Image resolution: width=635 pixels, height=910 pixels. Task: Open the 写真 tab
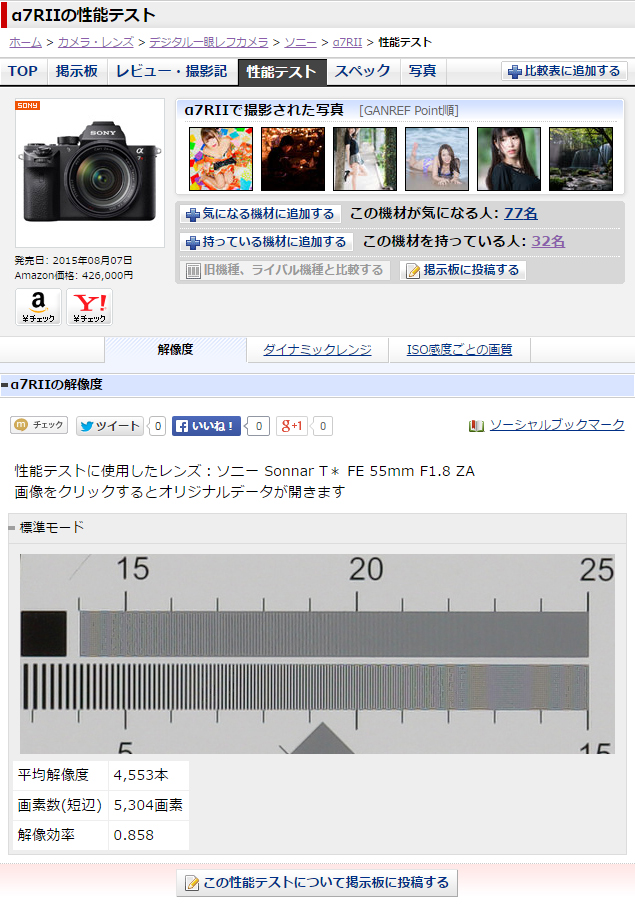423,71
